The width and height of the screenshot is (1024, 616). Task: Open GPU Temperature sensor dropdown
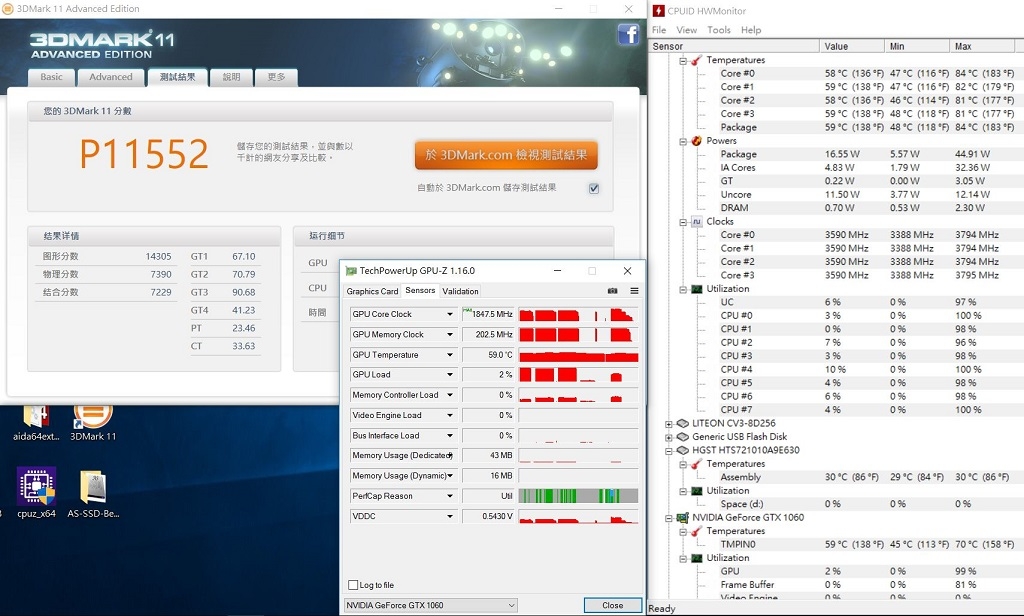449,355
